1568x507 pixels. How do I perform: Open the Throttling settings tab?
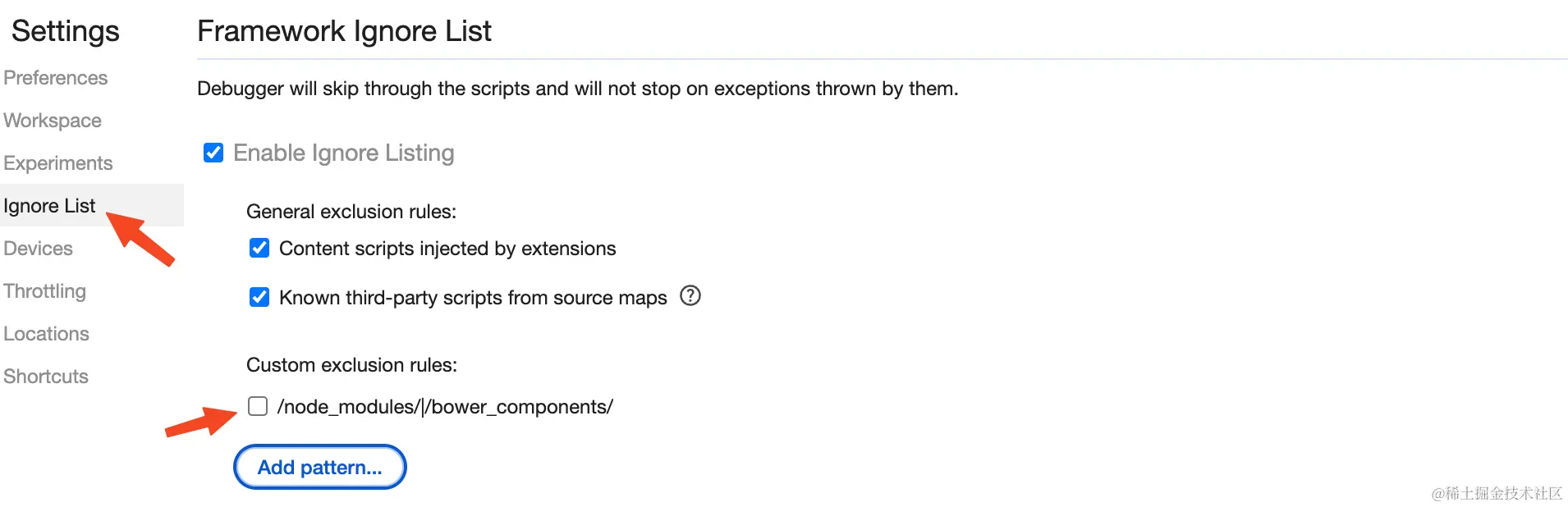pos(45,291)
